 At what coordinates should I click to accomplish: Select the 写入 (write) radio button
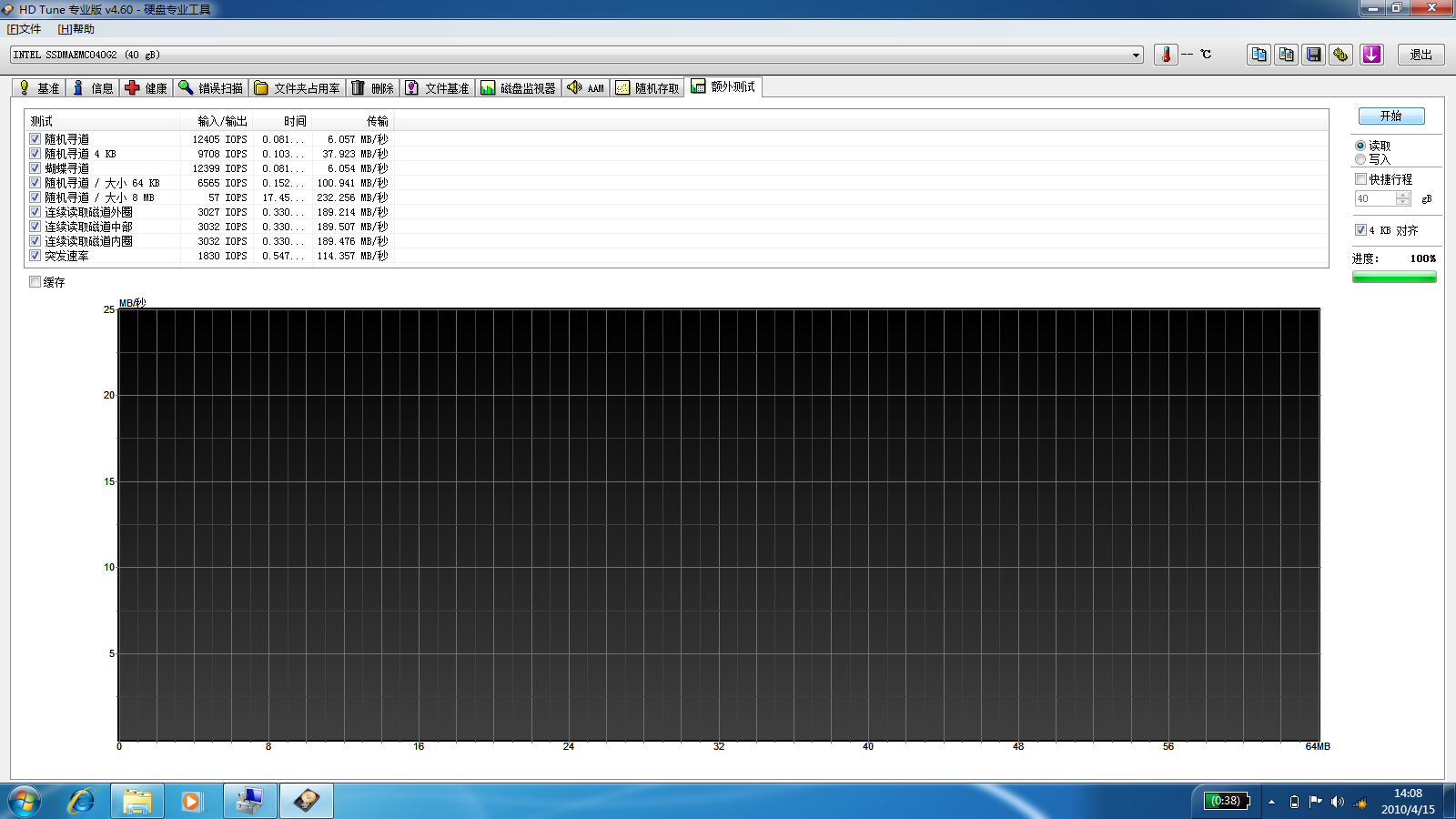coord(1360,159)
